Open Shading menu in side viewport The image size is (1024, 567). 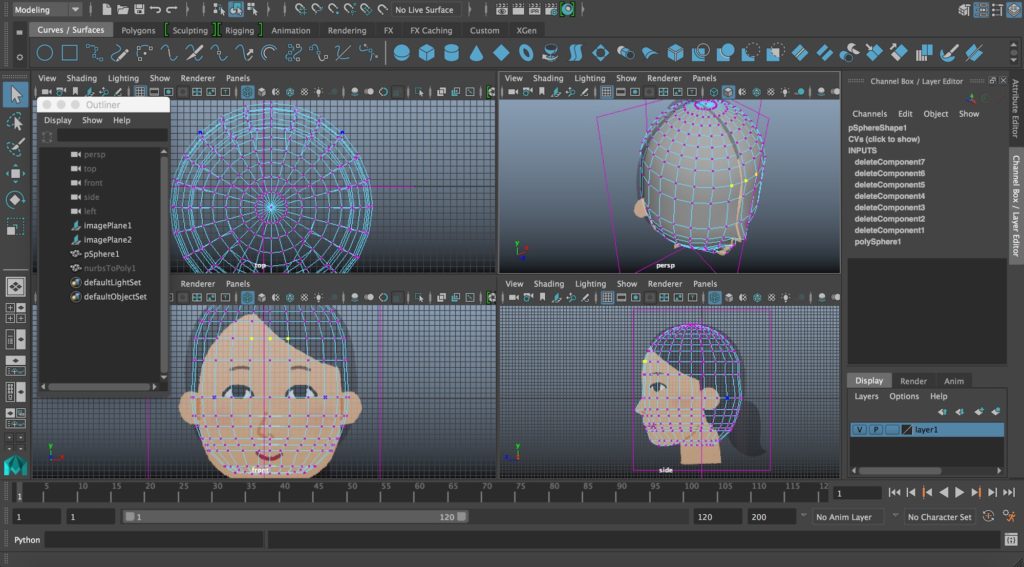click(548, 284)
